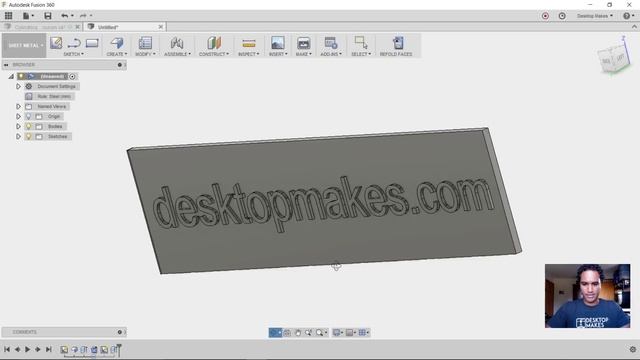Click the Select tool icon
The image size is (640, 360).
(361, 43)
